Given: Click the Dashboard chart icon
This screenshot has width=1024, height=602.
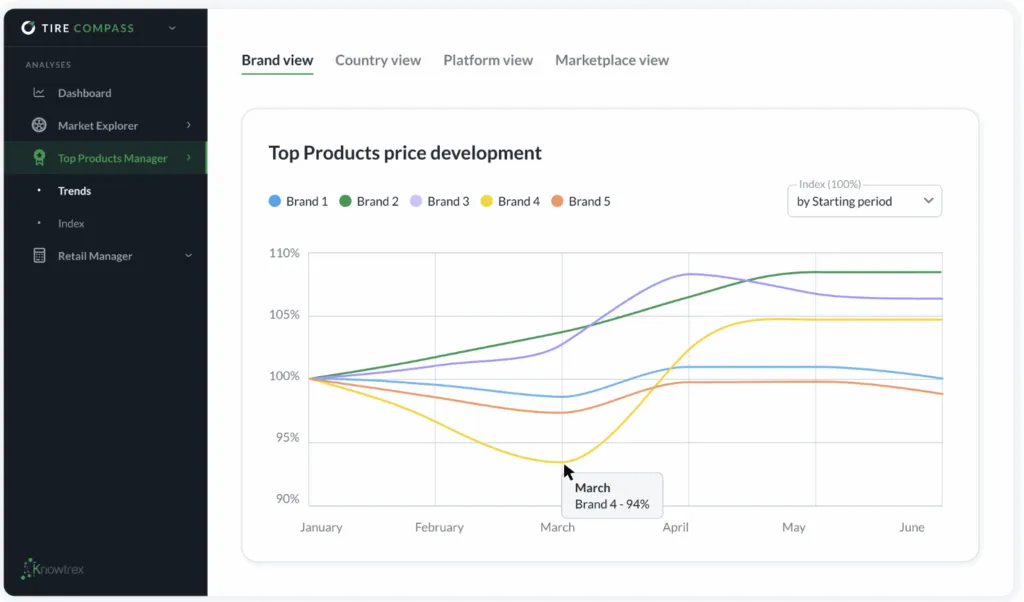Looking at the screenshot, I should click(39, 93).
